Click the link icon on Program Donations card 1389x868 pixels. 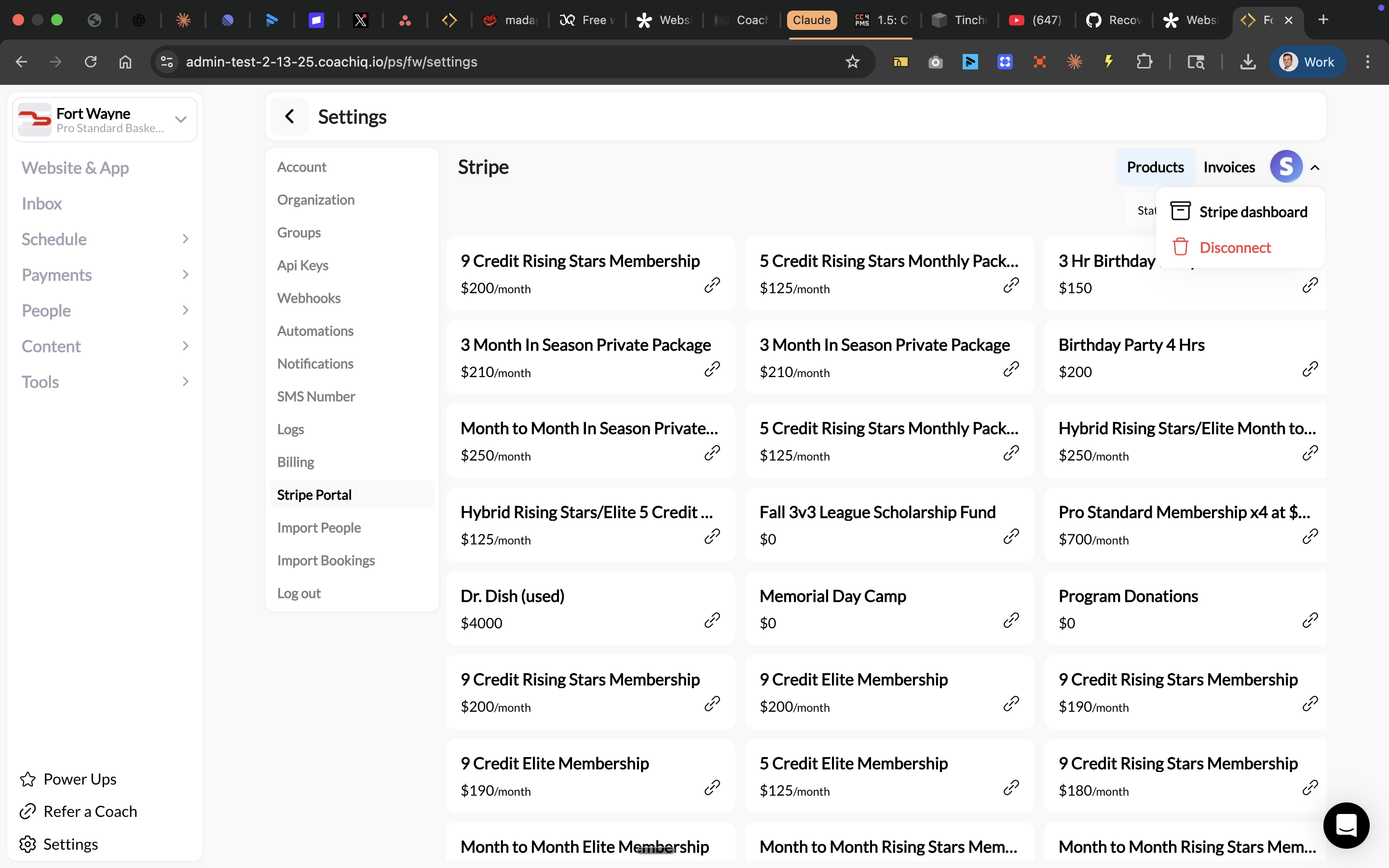tap(1310, 621)
